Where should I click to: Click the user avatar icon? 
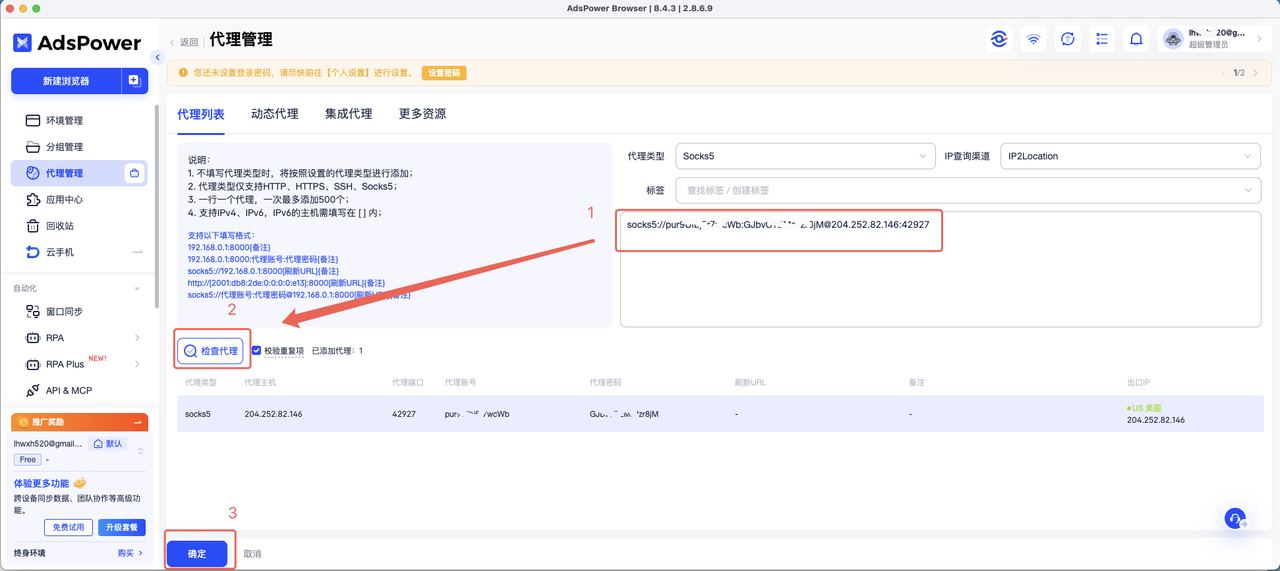tap(1173, 39)
